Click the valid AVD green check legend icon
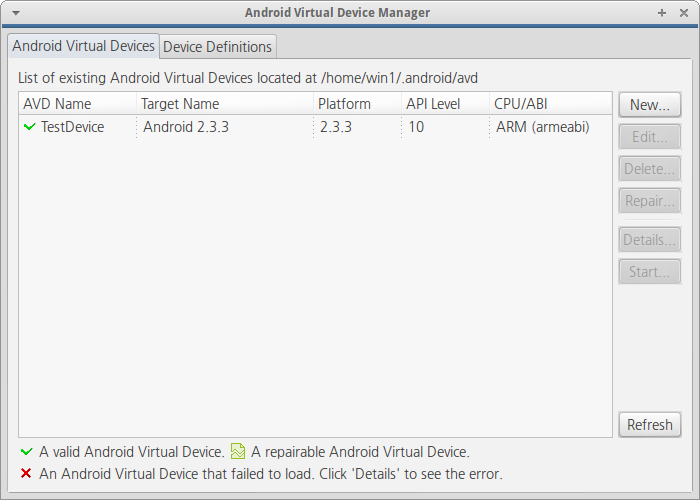The height and width of the screenshot is (500, 700). click(27, 452)
